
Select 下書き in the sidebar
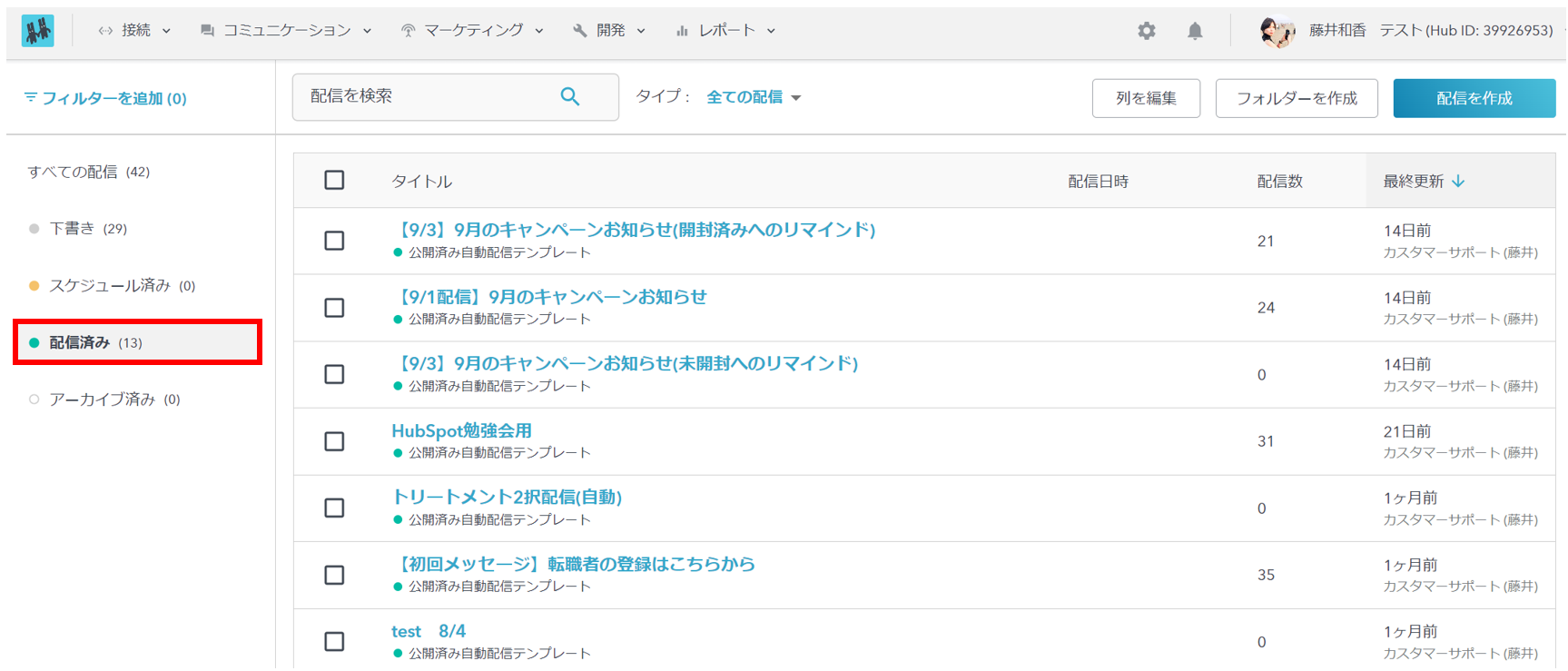[x=72, y=229]
